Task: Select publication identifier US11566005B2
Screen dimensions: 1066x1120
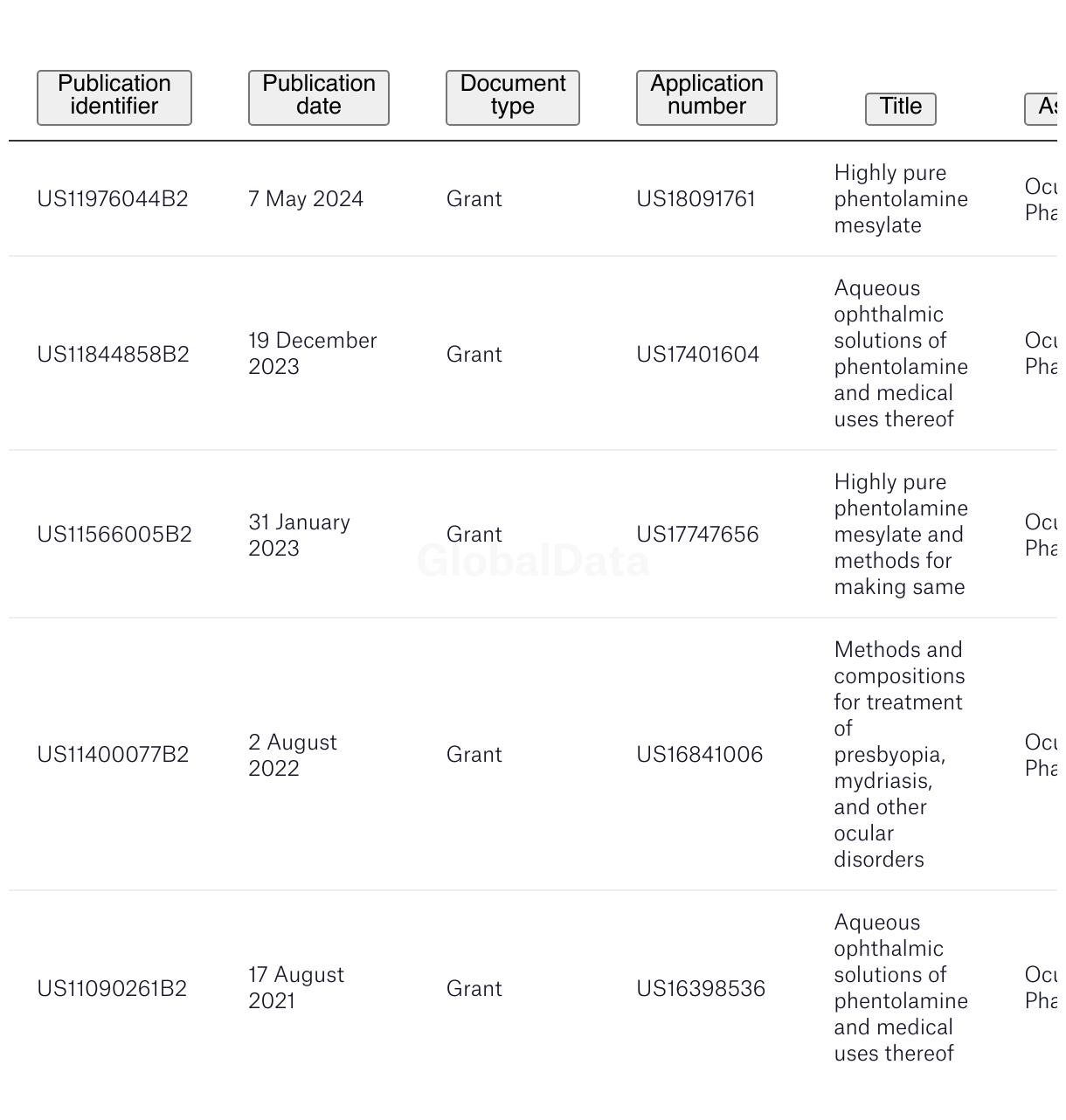Action: [114, 535]
